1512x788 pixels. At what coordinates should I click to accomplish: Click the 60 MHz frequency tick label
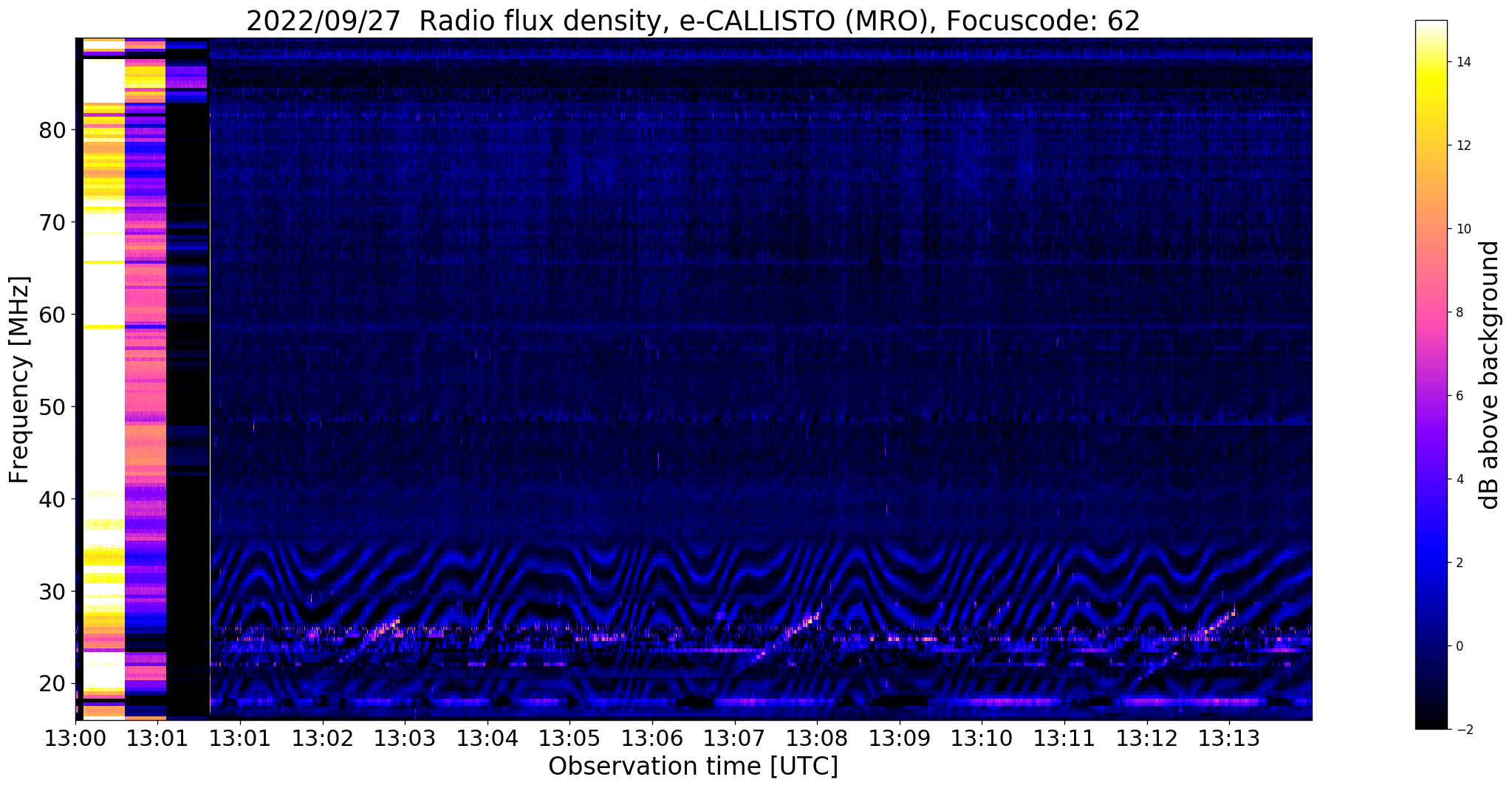(52, 315)
